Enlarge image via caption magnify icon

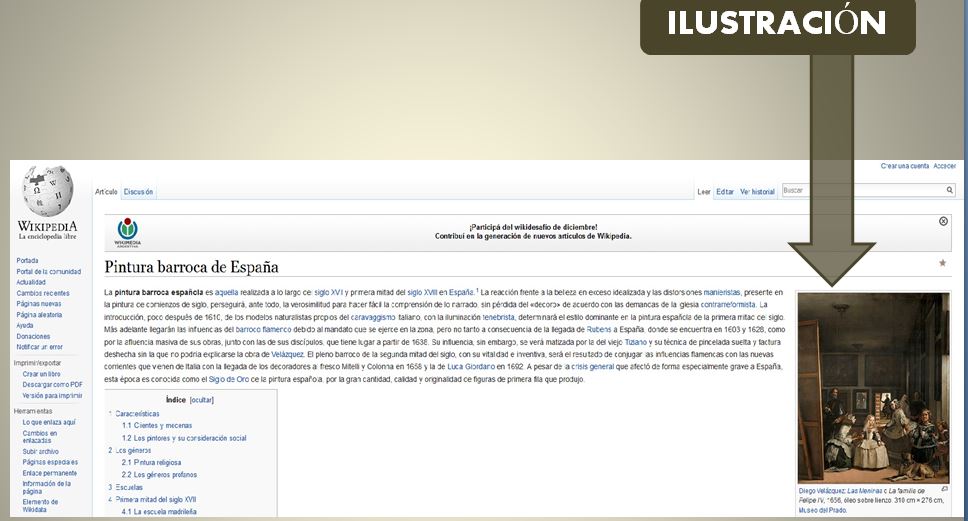coord(945,489)
